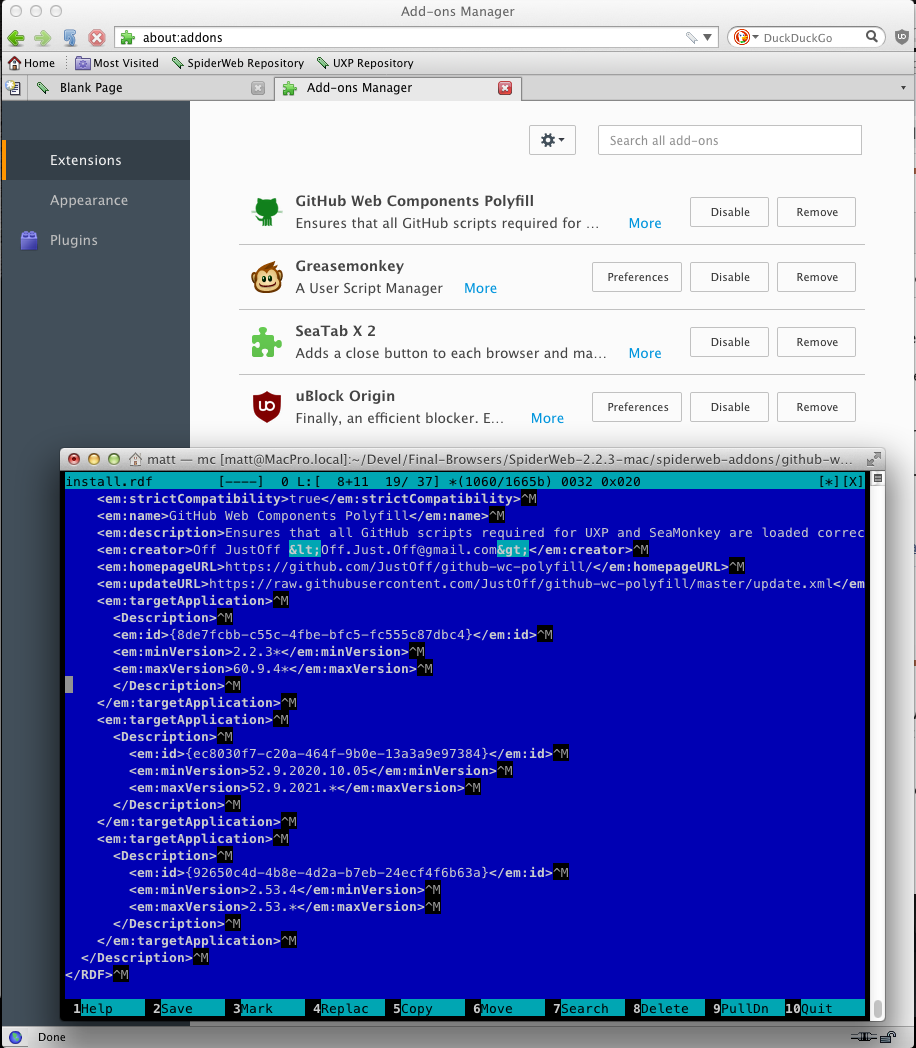Open the gear tools menu for add-ons
Screen dimensions: 916x1048
click(x=552, y=140)
